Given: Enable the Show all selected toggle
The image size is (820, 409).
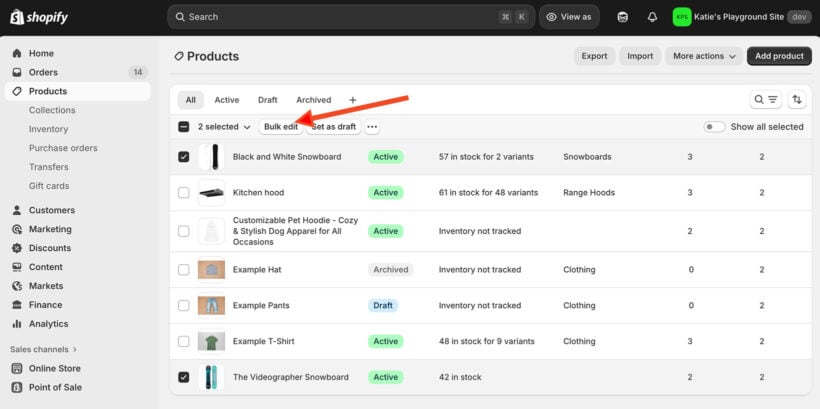Looking at the screenshot, I should tap(714, 127).
